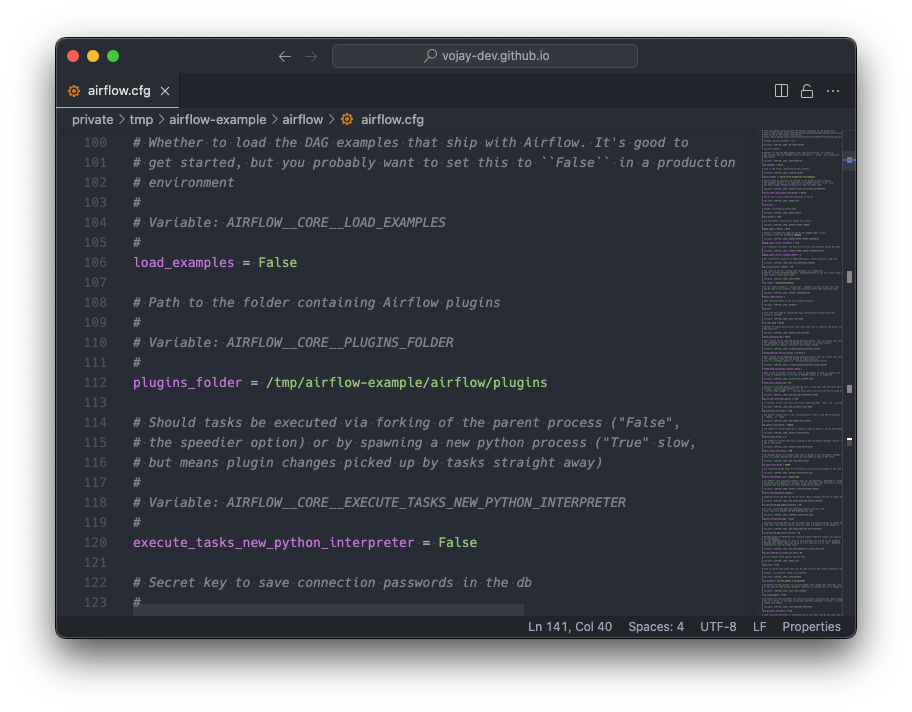The height and width of the screenshot is (712, 912).
Task: Click Ln 141, Col 40 to go to line
Action: 568,626
